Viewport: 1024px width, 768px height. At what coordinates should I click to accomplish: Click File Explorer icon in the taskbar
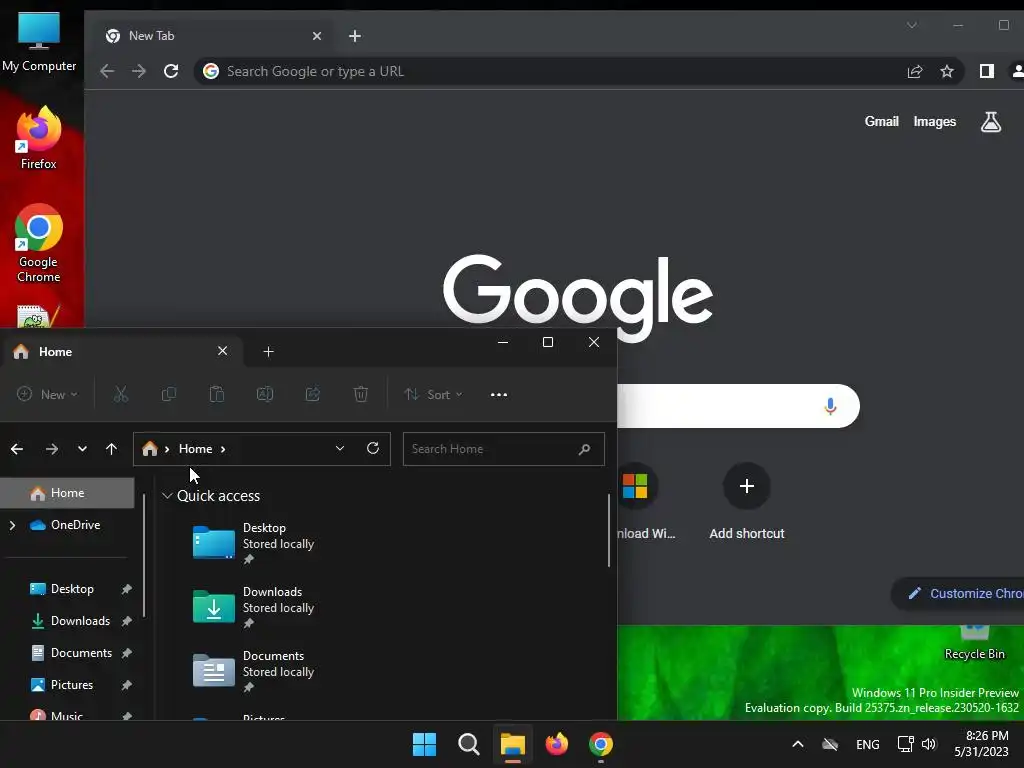tap(513, 744)
